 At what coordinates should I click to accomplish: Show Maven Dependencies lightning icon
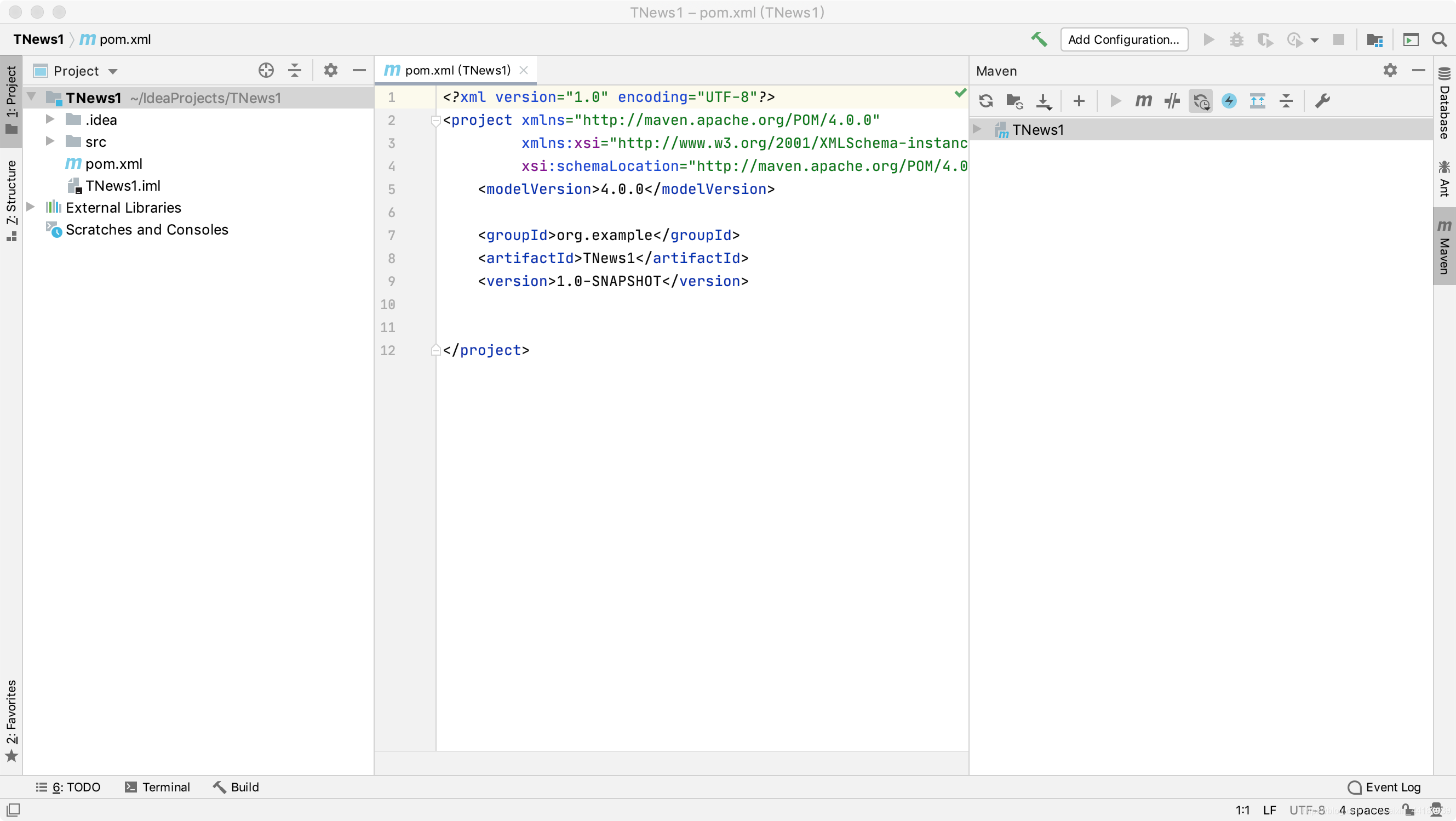point(1229,101)
